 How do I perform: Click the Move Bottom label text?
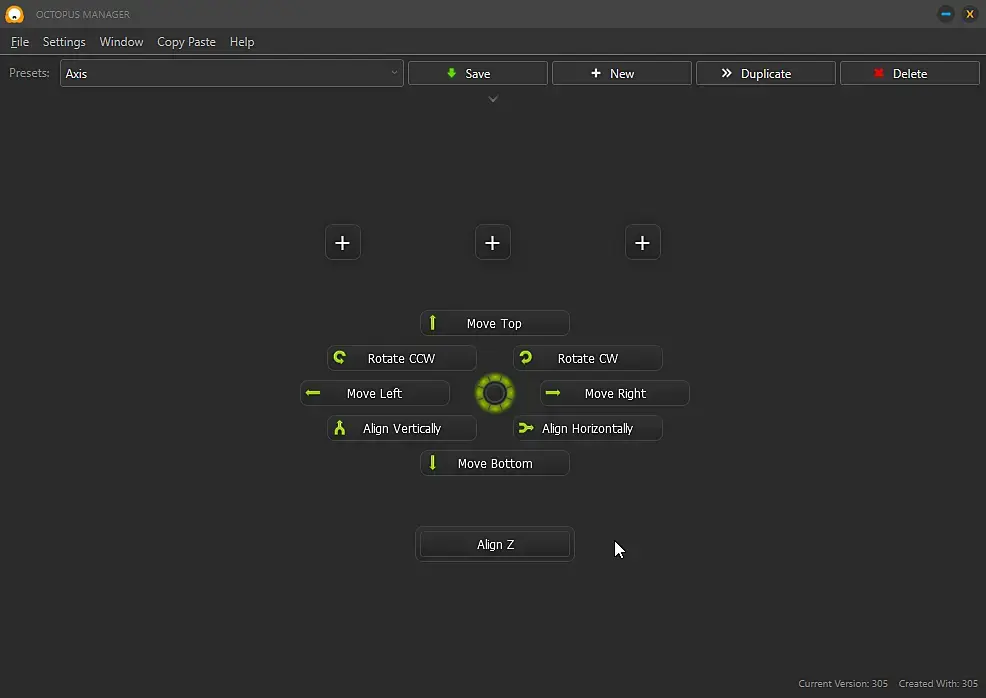[495, 463]
